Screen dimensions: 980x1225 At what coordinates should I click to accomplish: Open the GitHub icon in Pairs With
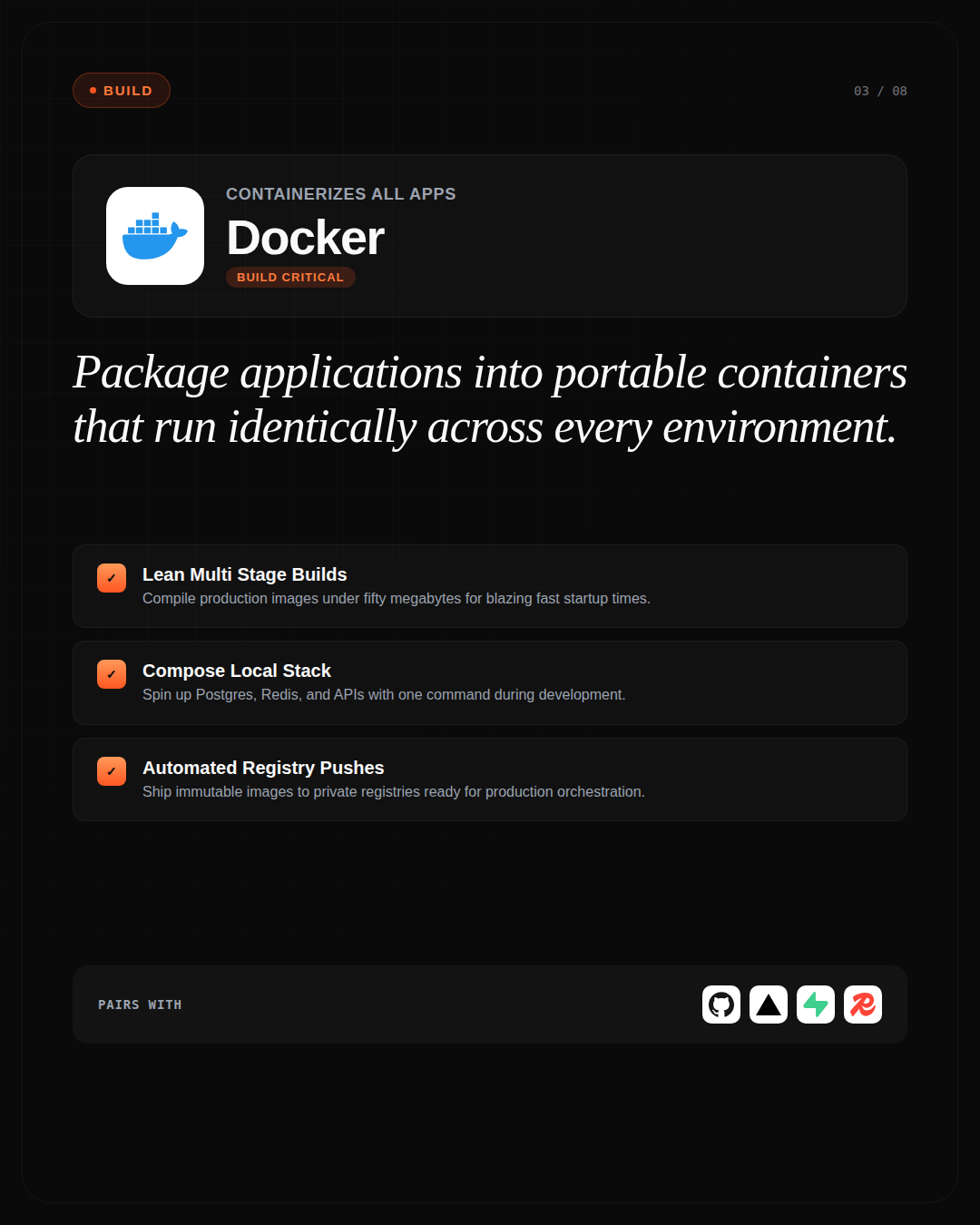click(x=721, y=1004)
